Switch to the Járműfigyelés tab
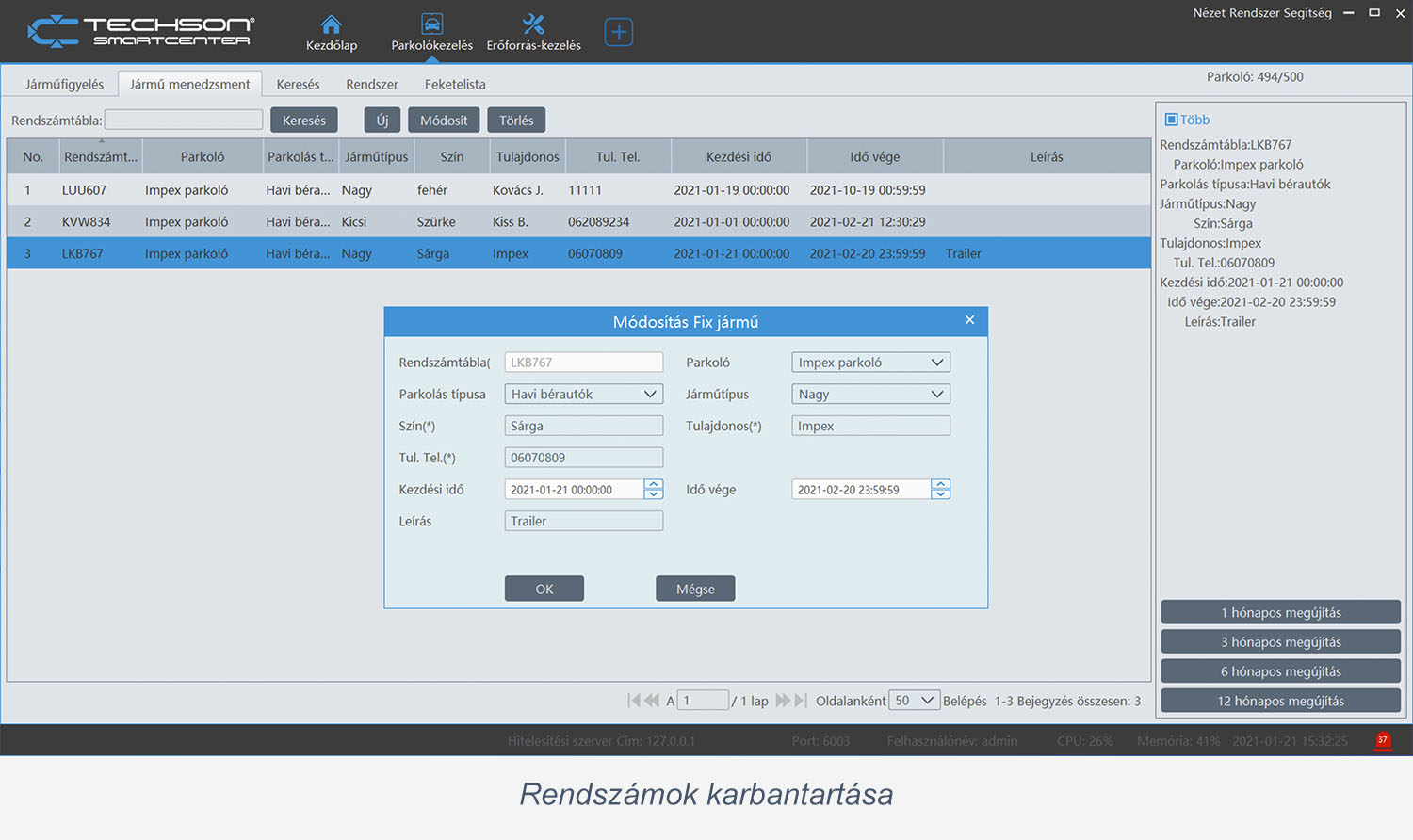1413x840 pixels. (x=64, y=84)
